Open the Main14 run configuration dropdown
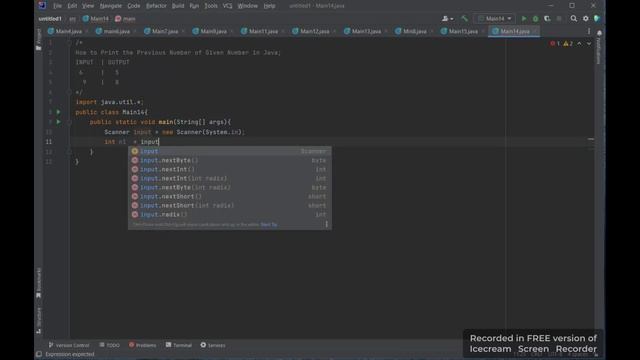Screen dimensions: 640x360 pyautogui.click(x=494, y=18)
